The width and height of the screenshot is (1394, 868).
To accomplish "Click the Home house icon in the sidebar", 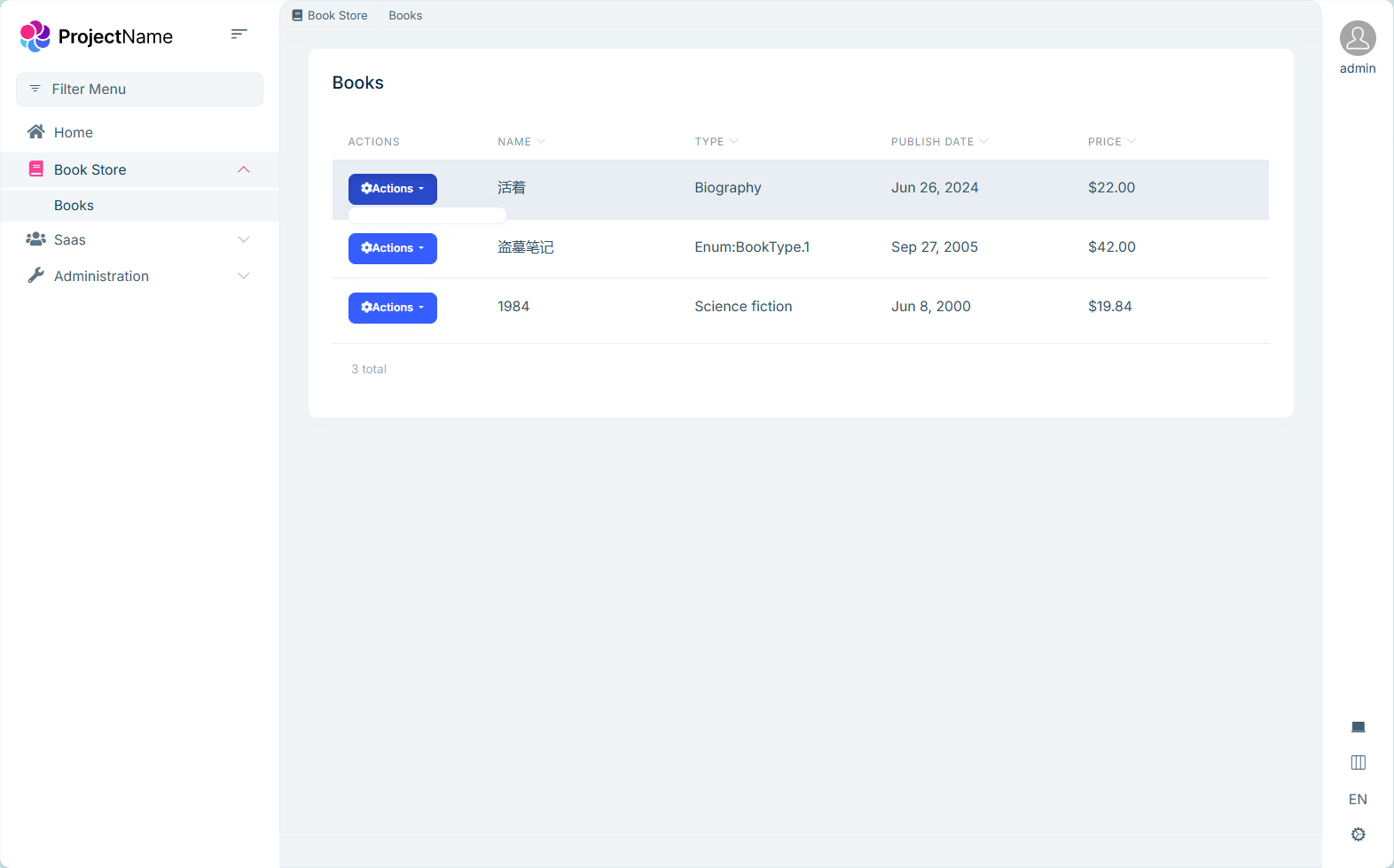I will point(36,132).
